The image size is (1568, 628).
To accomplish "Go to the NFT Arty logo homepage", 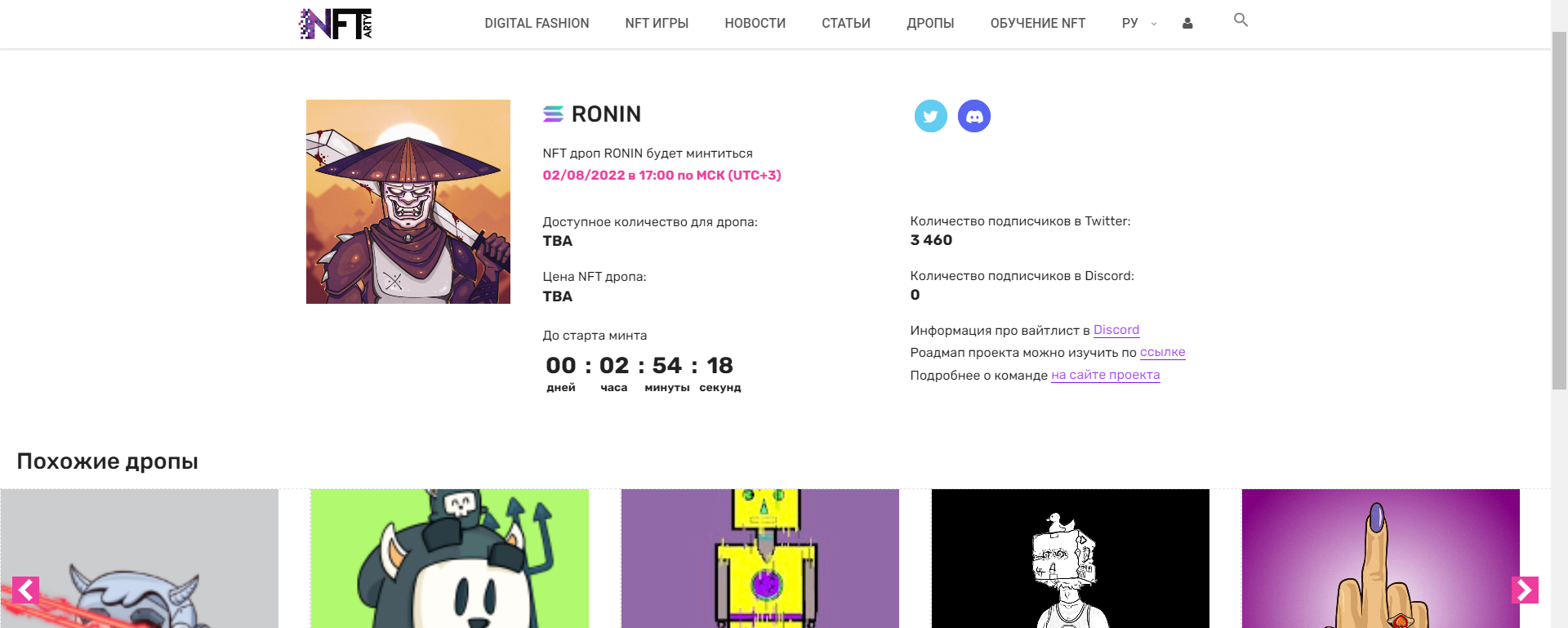I will 336,24.
